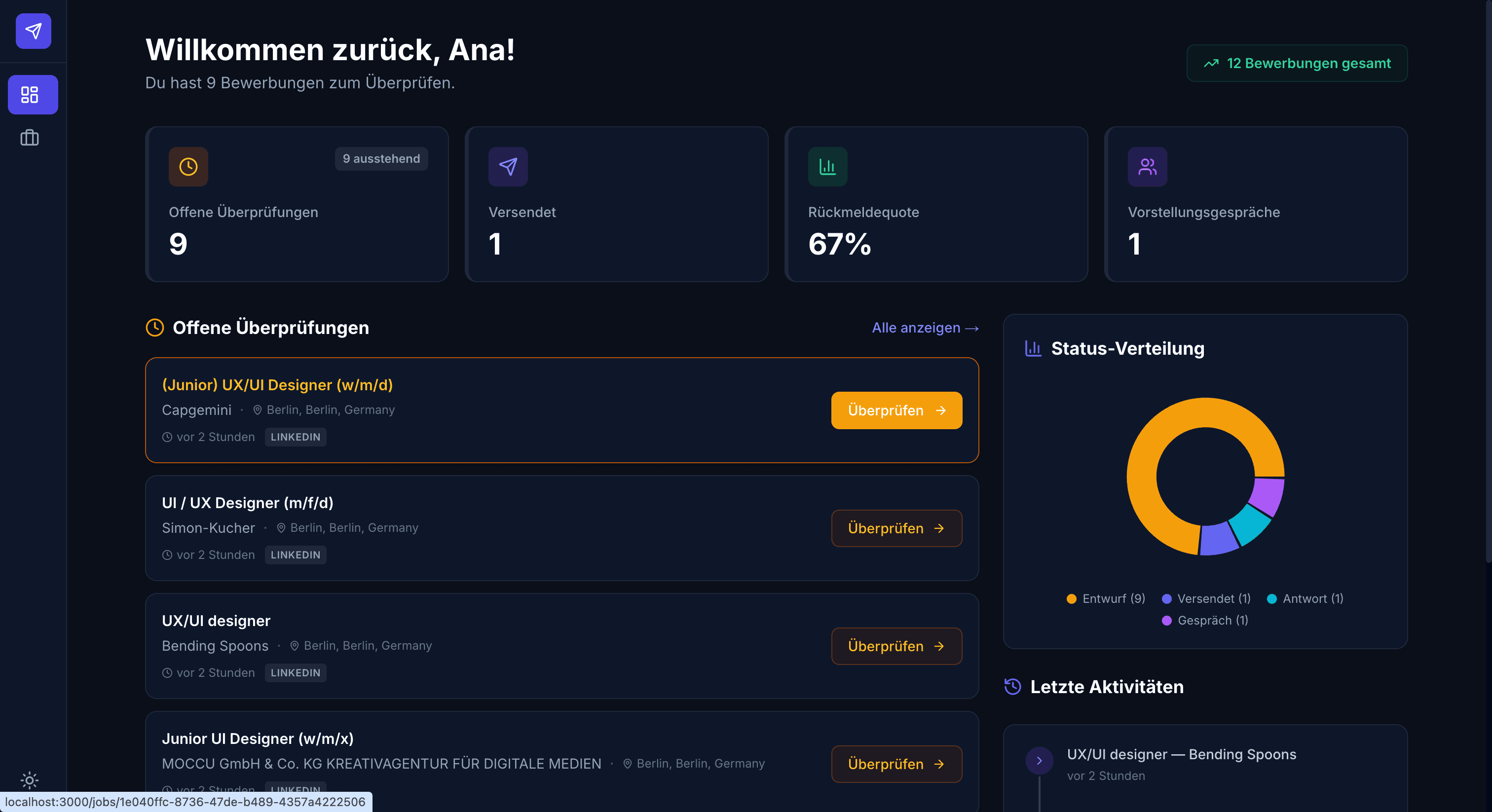This screenshot has height=812, width=1492.
Task: Open the dashboard grid sidebar icon
Action: 30,94
